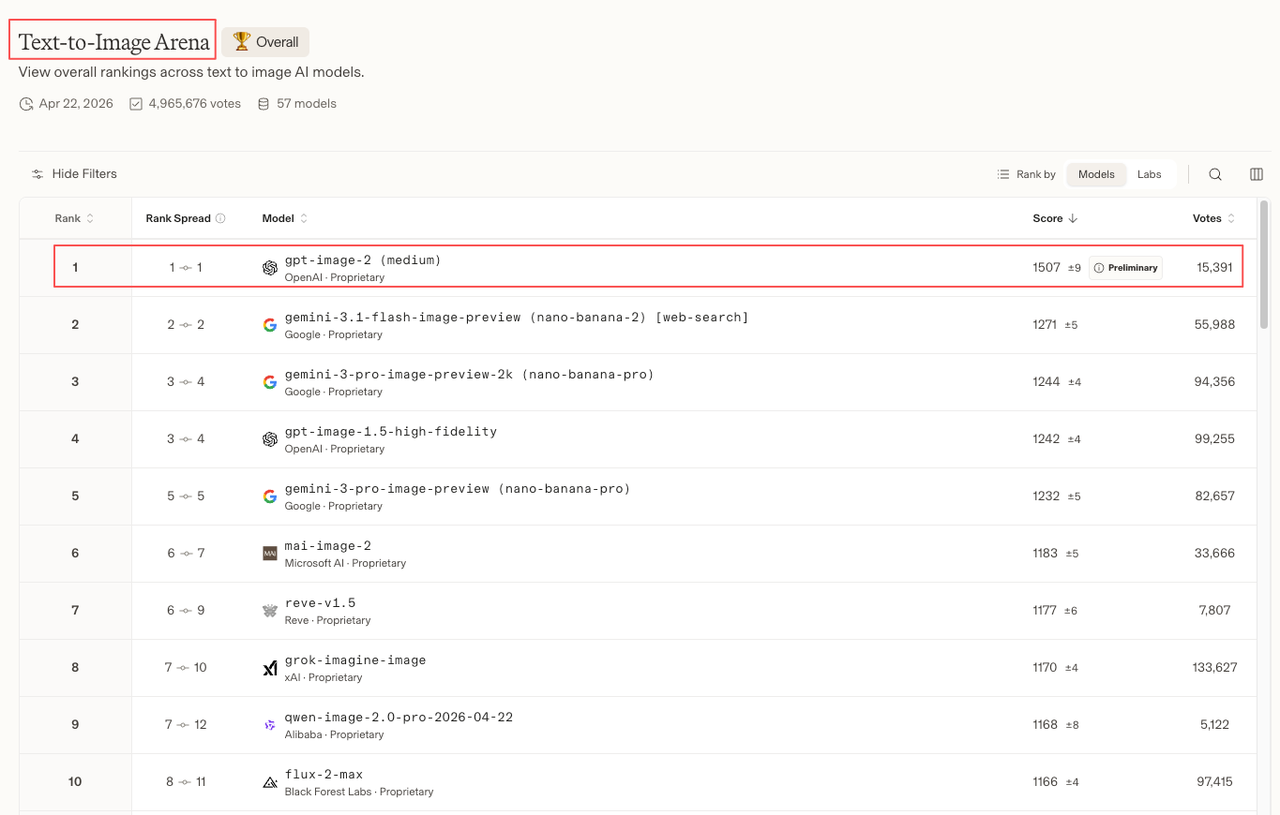Click the Overall category badge
The image size is (1280, 815).
coord(266,42)
